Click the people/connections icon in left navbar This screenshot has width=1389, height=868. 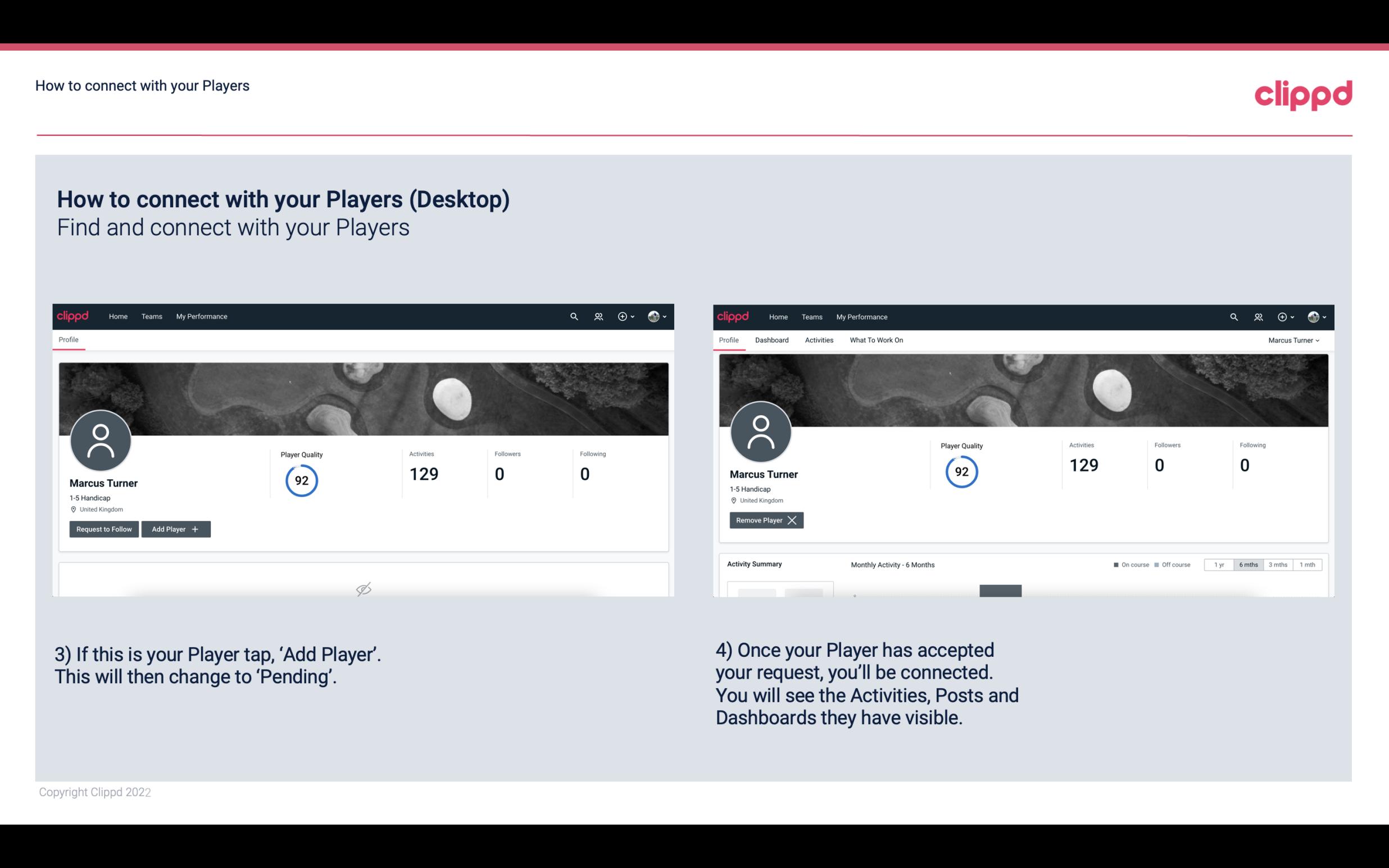click(x=597, y=317)
